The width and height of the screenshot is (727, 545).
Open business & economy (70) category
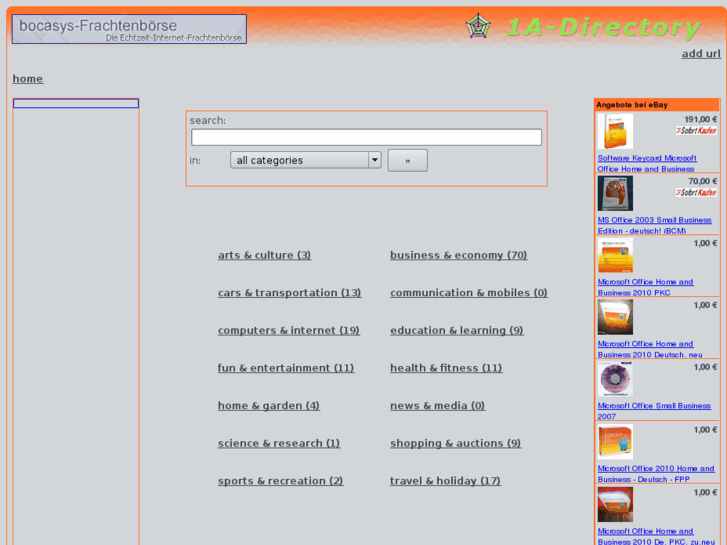(x=459, y=255)
